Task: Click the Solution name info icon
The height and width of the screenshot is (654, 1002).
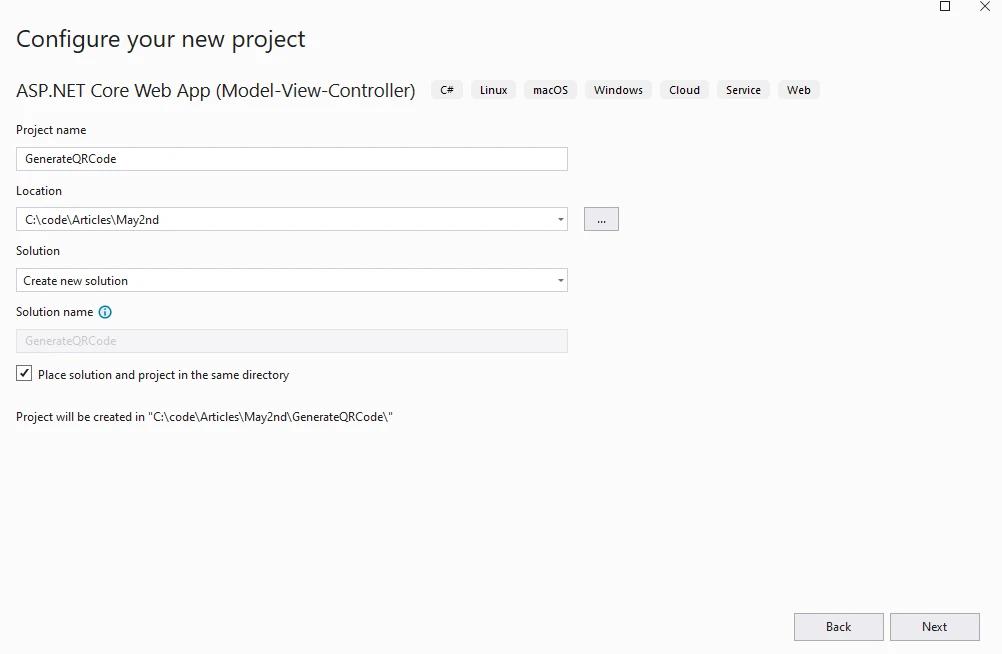Action: [105, 312]
